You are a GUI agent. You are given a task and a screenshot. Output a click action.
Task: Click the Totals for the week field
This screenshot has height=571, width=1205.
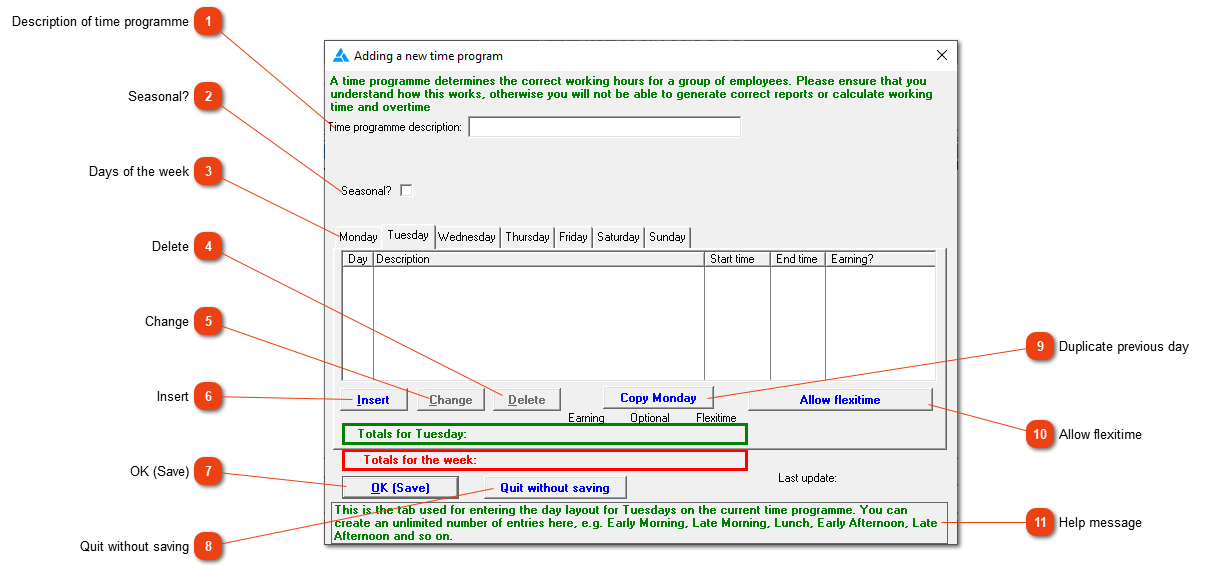[545, 460]
